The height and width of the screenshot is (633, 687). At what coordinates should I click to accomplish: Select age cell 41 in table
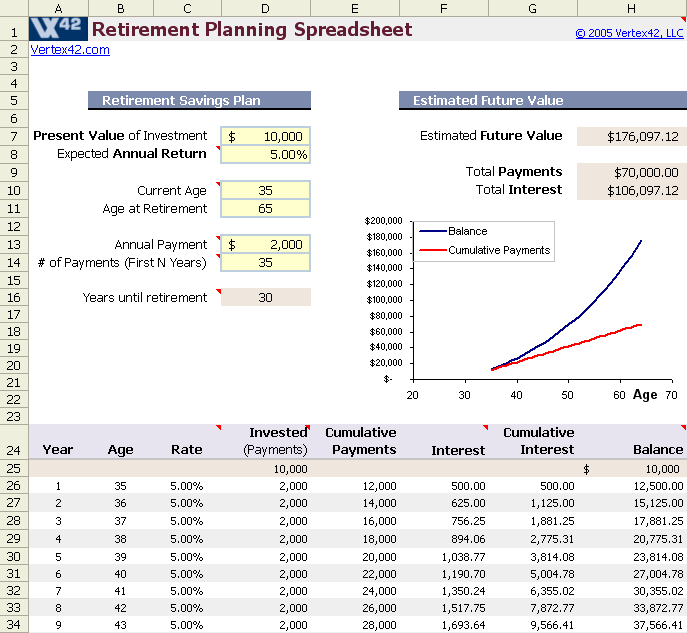[x=121, y=591]
